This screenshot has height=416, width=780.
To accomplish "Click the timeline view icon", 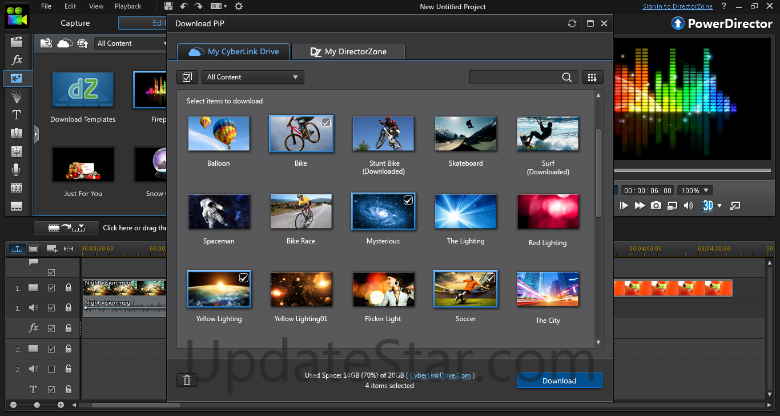I will tap(18, 248).
